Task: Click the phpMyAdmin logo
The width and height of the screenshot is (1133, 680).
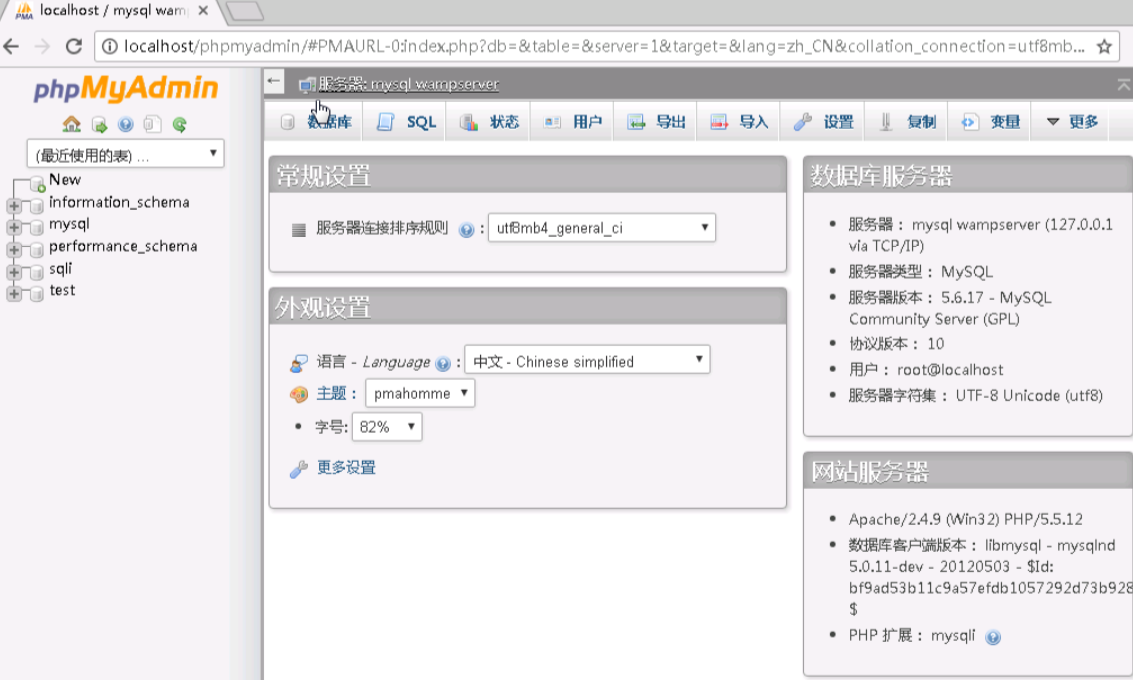Action: tap(125, 89)
